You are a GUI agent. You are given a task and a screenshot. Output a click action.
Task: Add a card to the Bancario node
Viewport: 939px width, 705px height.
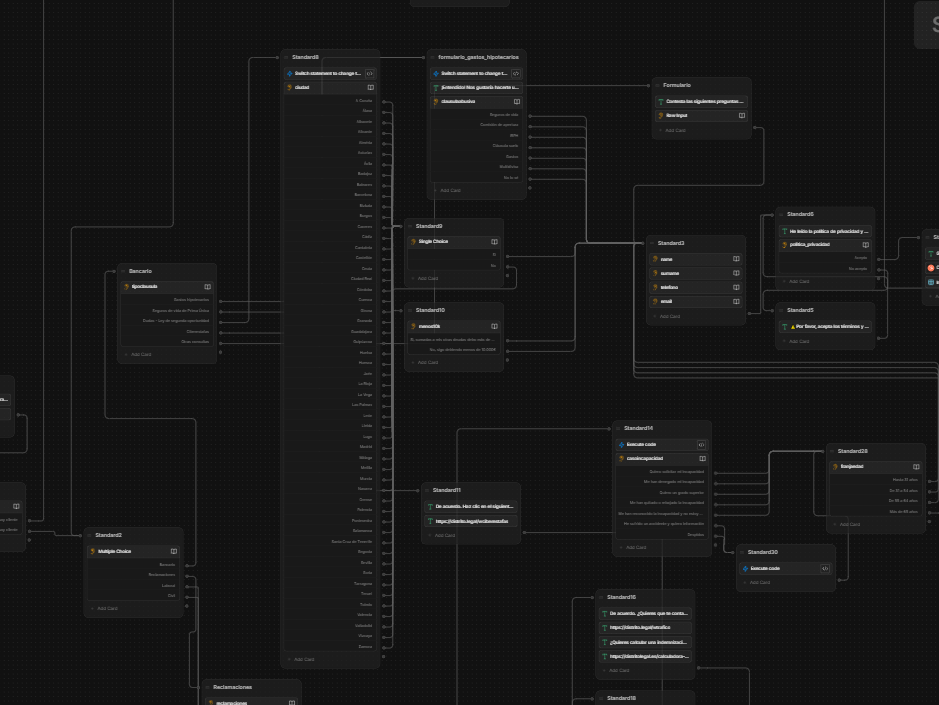click(140, 354)
